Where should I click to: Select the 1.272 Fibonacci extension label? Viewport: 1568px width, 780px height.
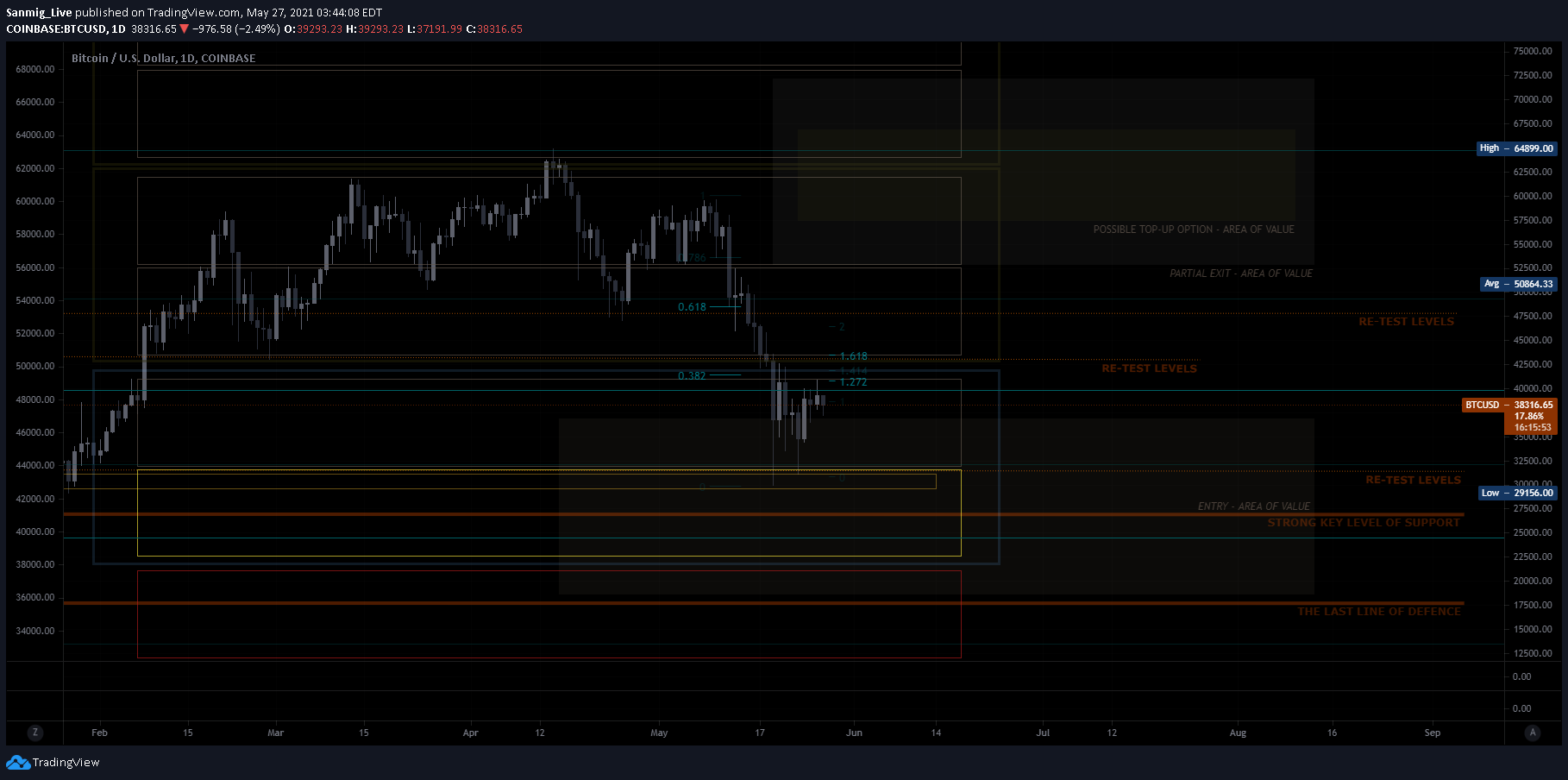click(854, 382)
